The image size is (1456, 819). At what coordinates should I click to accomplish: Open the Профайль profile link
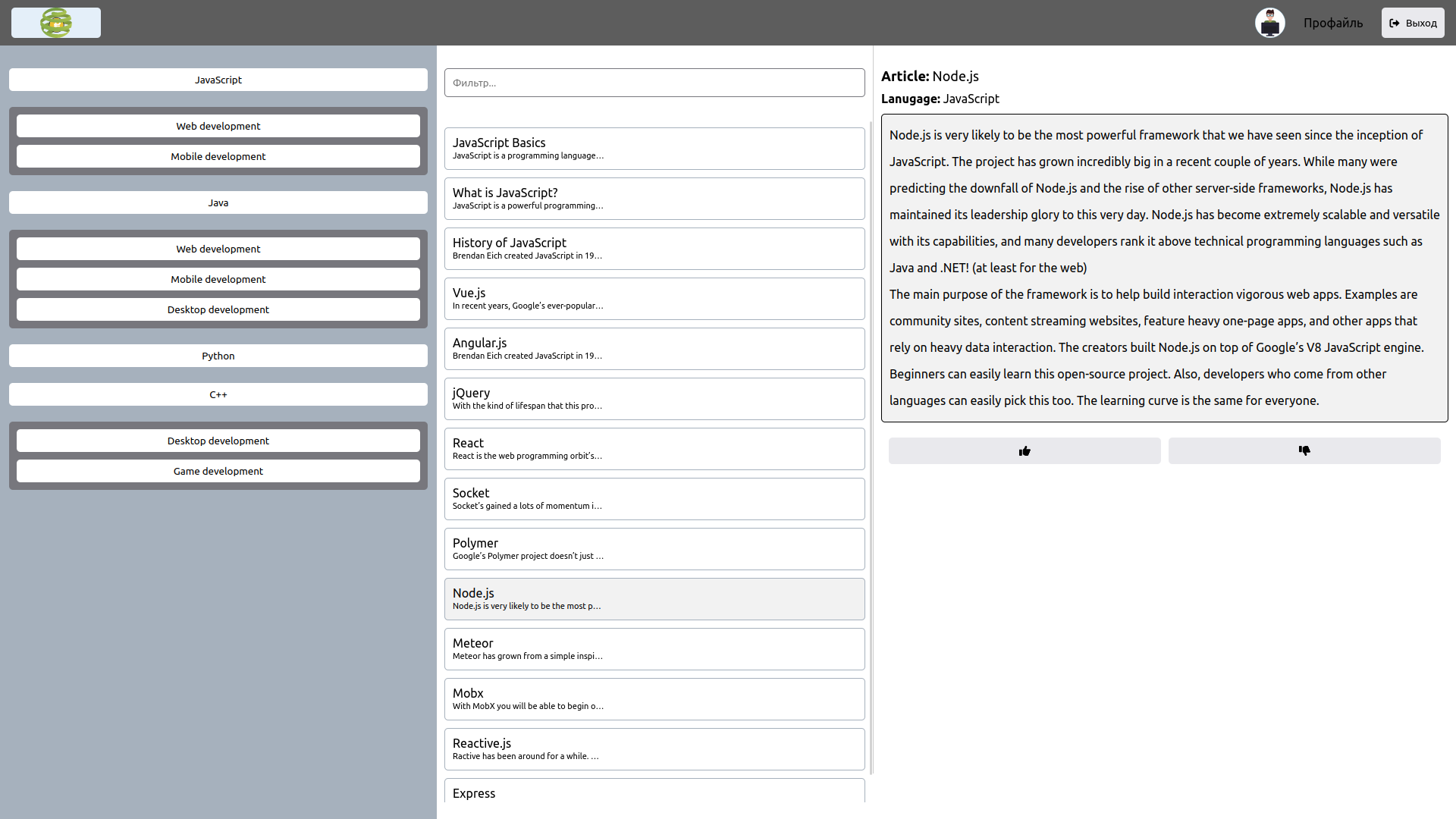[1332, 23]
